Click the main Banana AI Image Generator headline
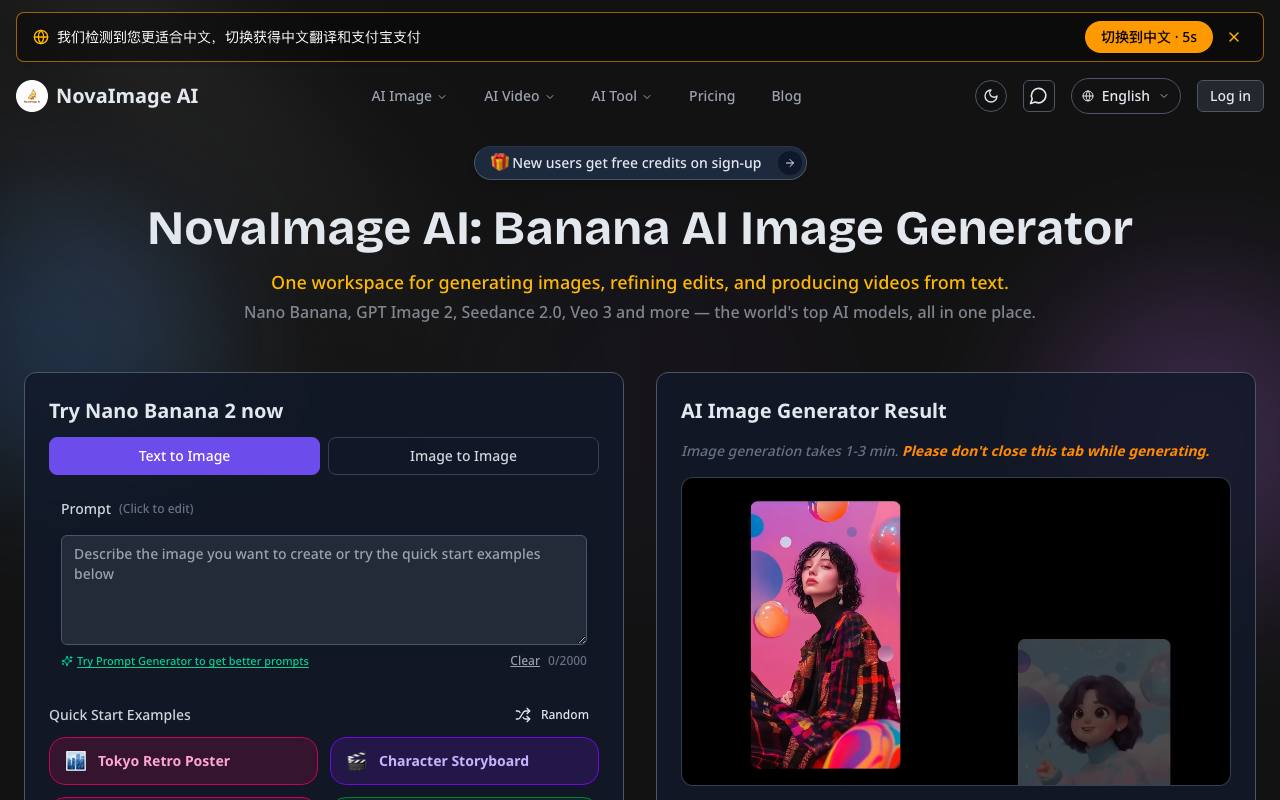 640,228
